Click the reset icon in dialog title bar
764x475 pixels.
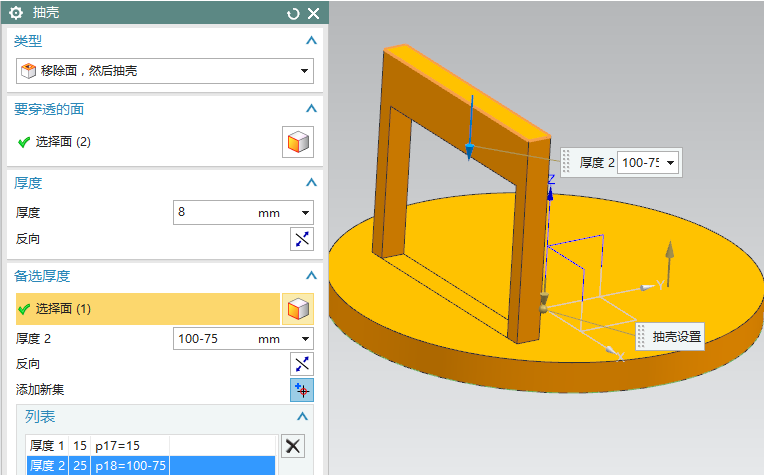click(293, 14)
